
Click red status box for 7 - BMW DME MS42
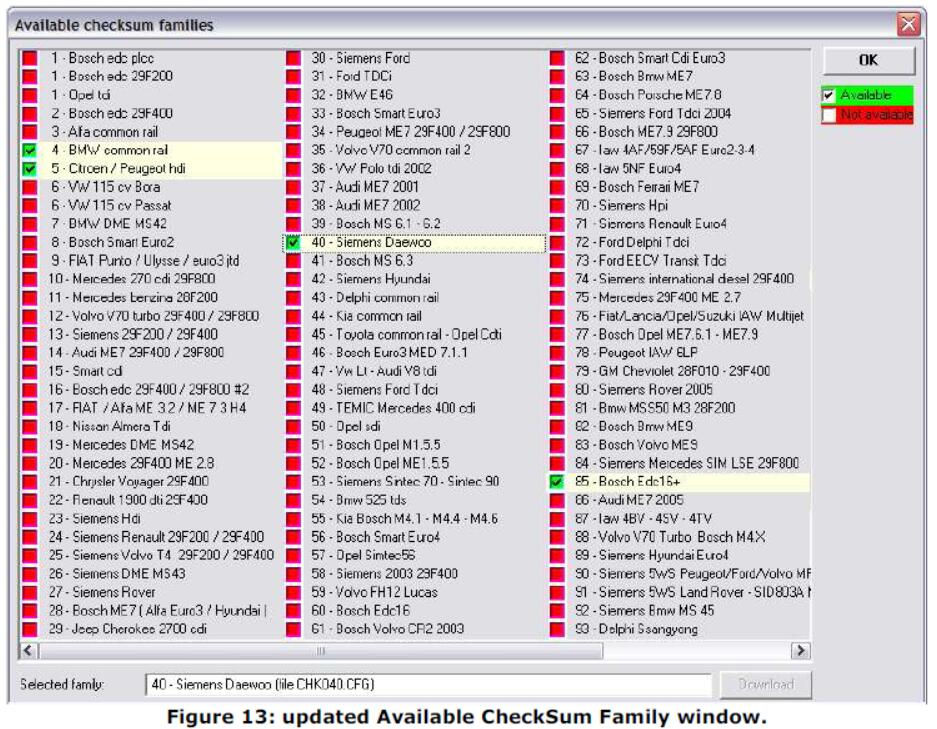coord(29,224)
